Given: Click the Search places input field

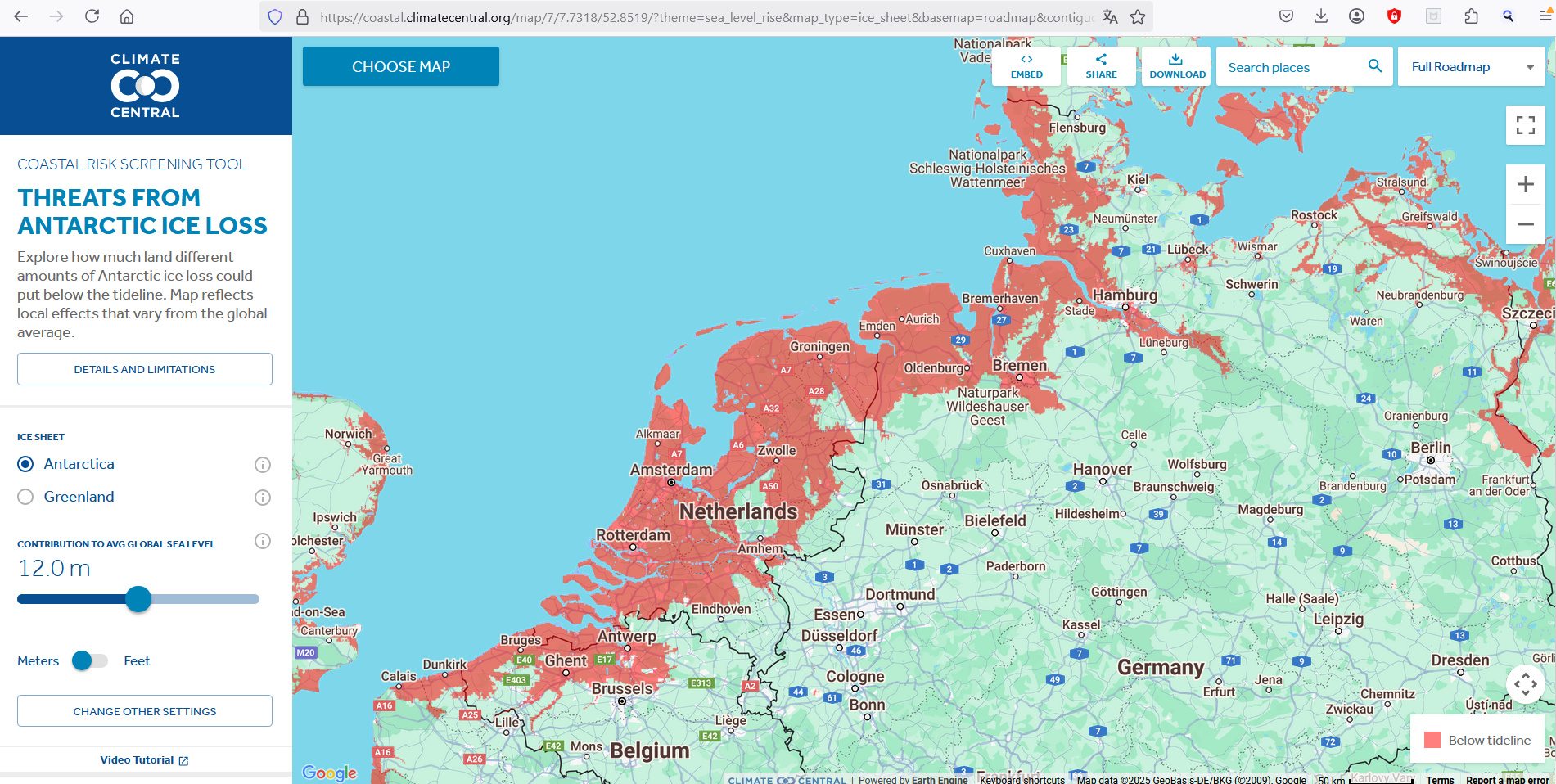Looking at the screenshot, I should tap(1289, 67).
